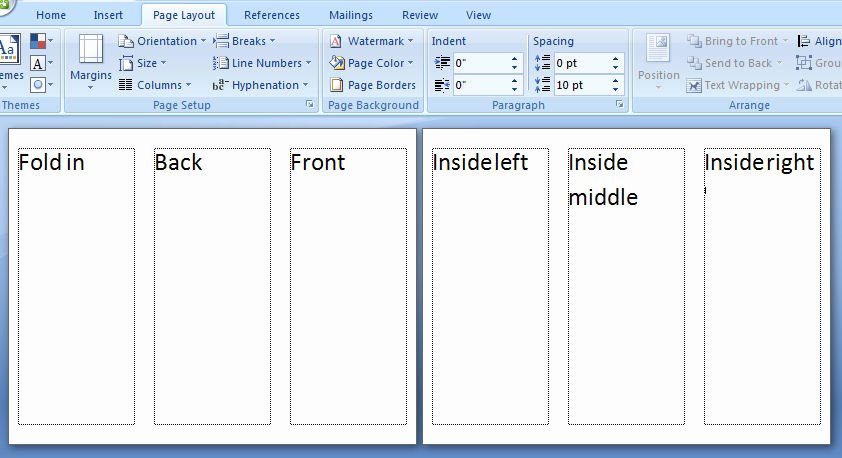Click the indent left icon
Screen dimensions: 842x458
(x=442, y=63)
